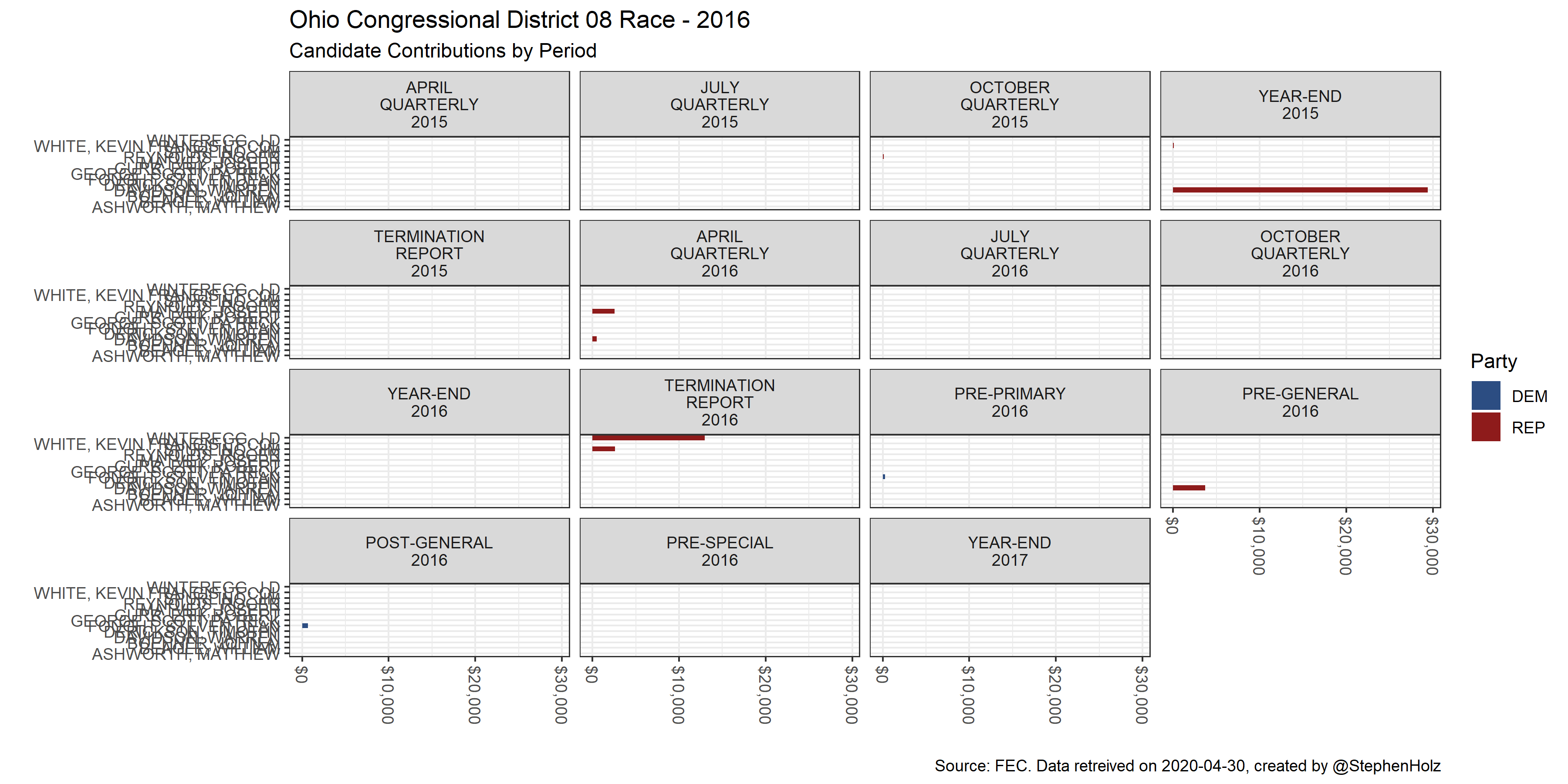Click the YEAR-END 2017 panel header
Viewport: 1568px width, 784px height.
coord(1009,551)
